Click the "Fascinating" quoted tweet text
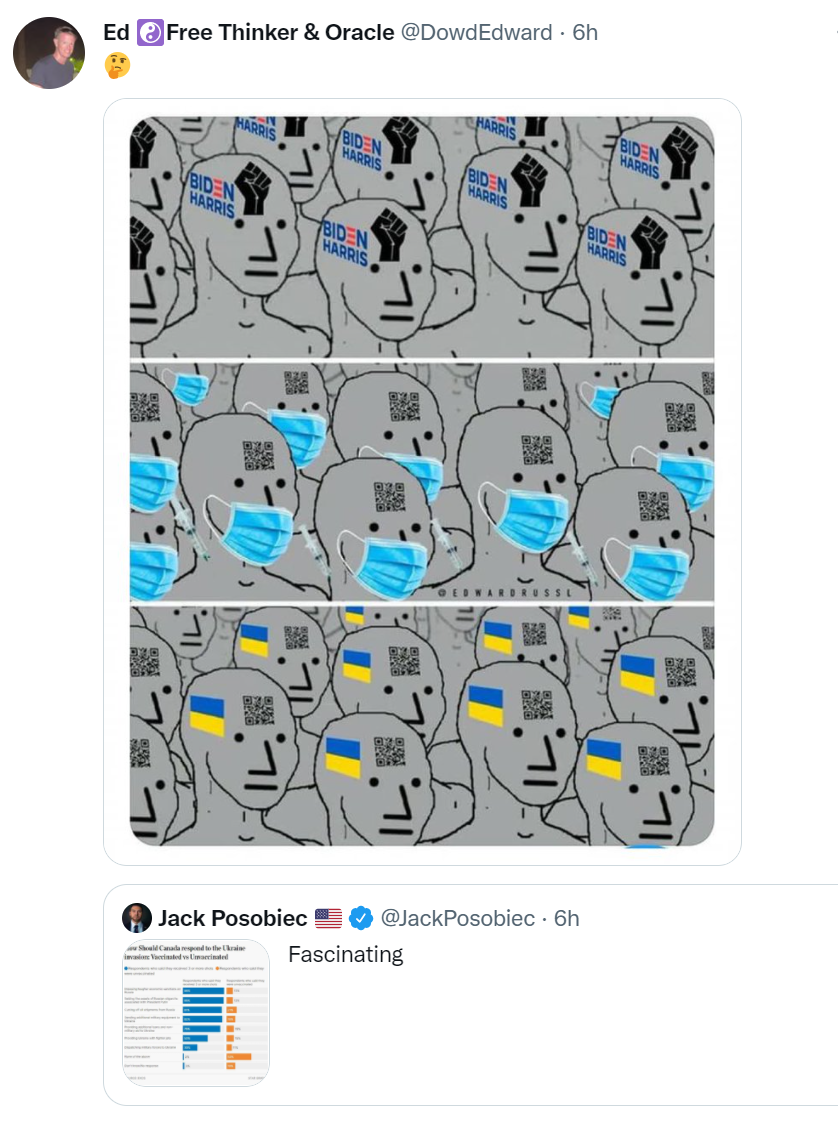 click(x=345, y=954)
